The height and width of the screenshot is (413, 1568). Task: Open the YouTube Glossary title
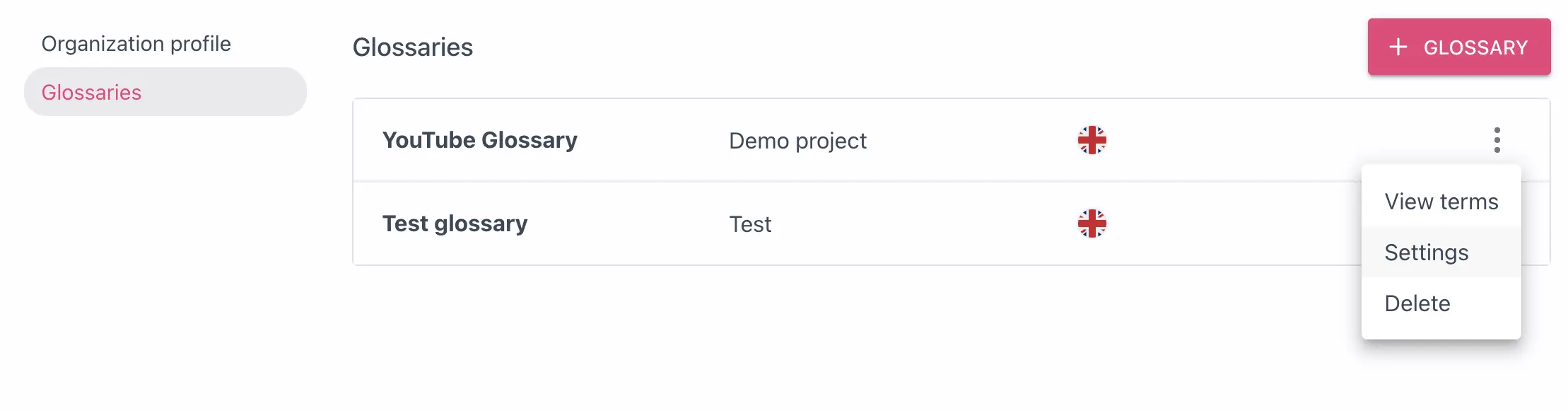tap(479, 140)
